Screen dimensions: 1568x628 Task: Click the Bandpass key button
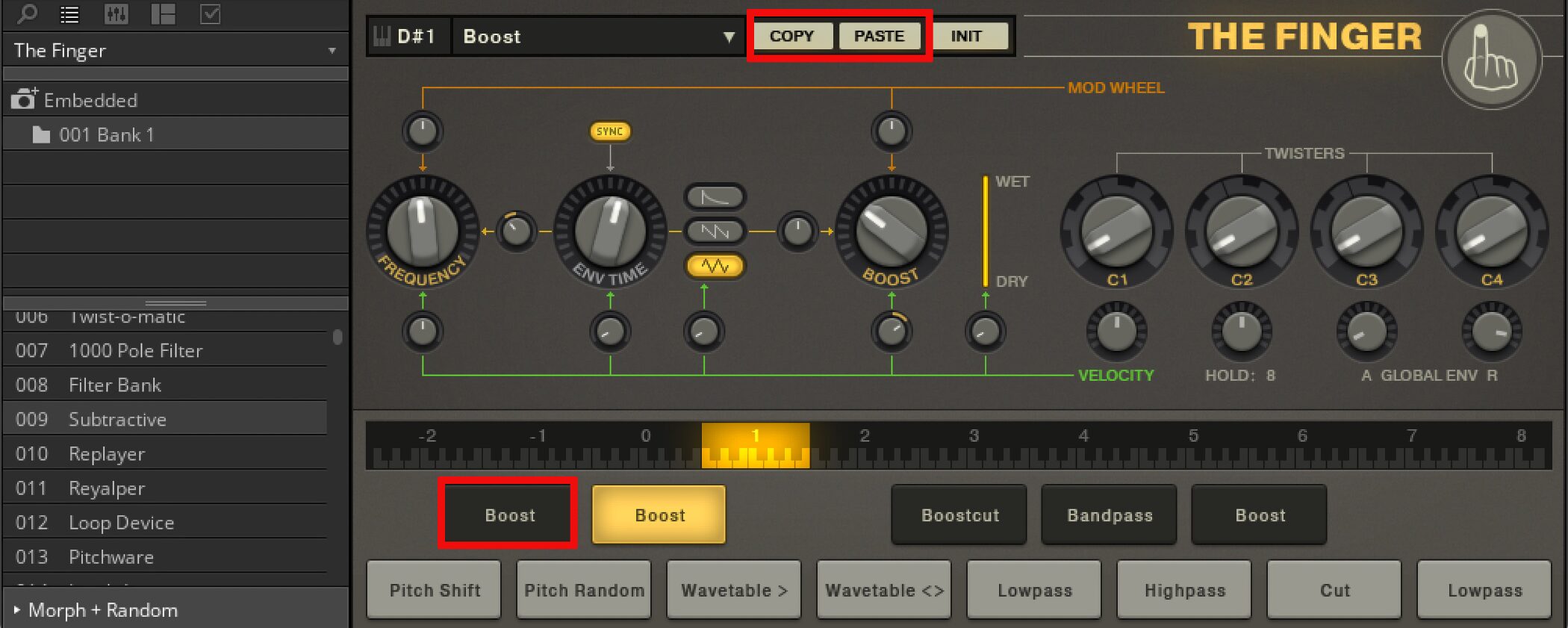[x=1110, y=514]
